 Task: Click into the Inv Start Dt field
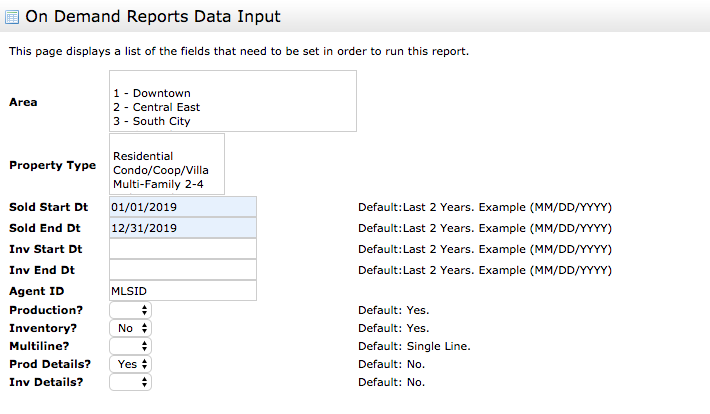[x=183, y=249]
